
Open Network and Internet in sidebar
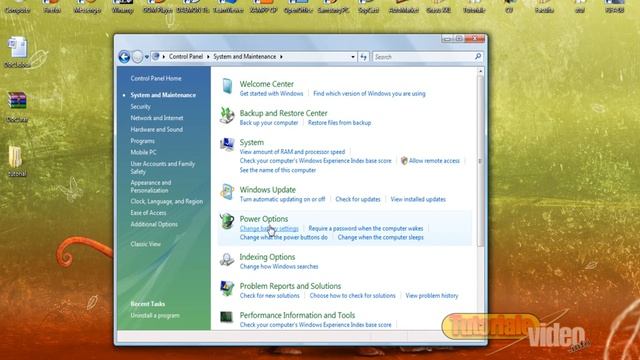click(157, 118)
